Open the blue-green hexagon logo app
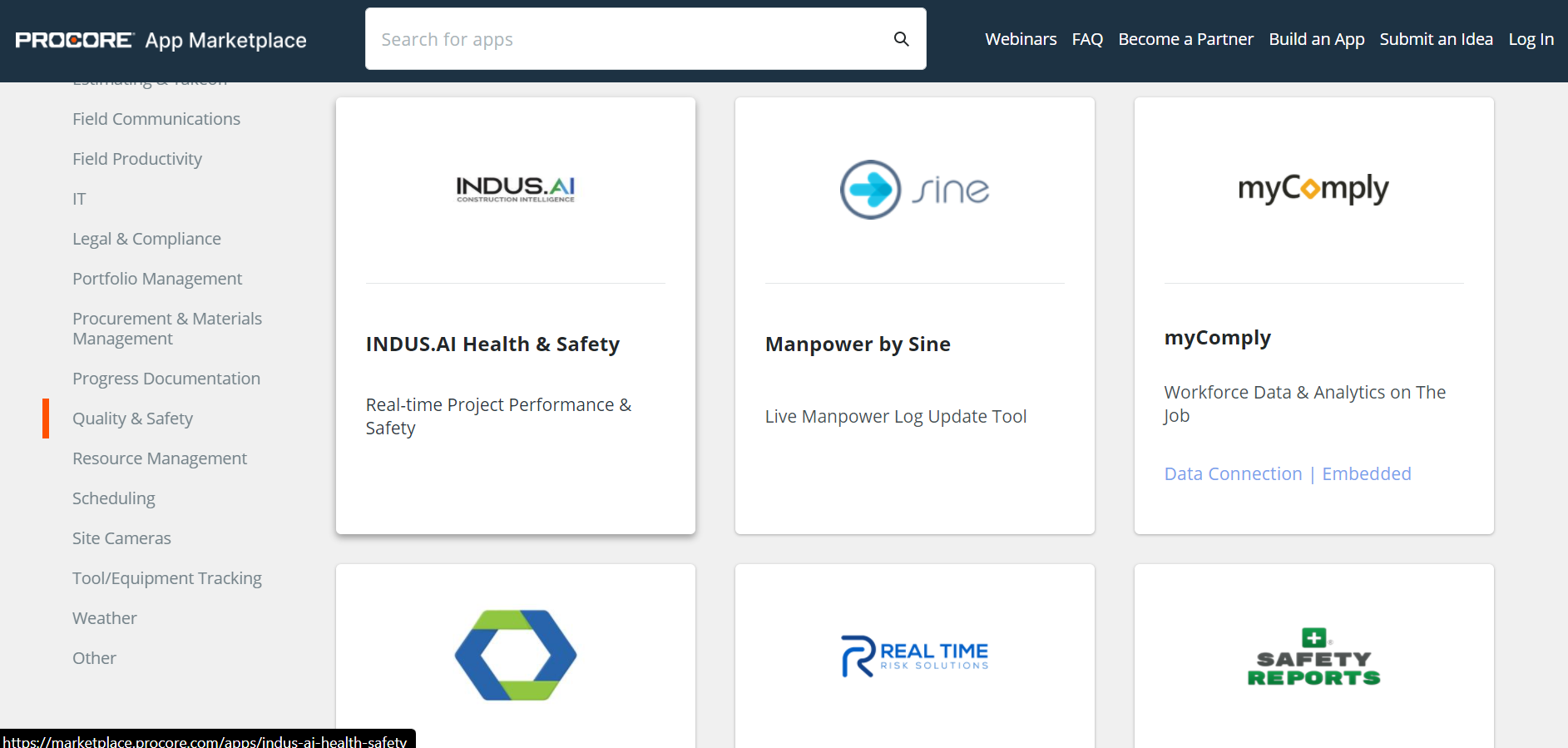 [x=515, y=655]
